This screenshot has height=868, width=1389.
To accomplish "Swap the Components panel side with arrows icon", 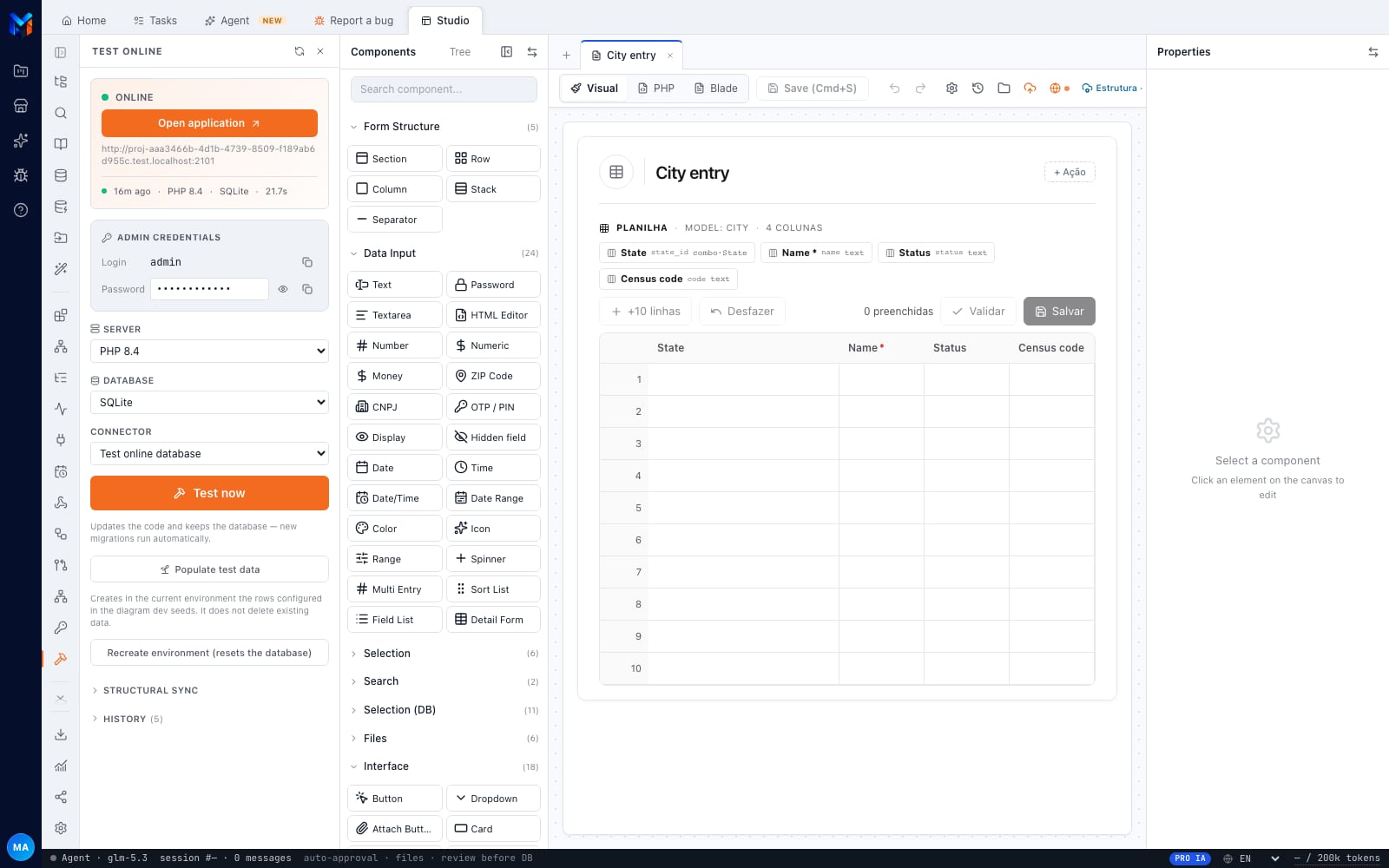I will (532, 52).
